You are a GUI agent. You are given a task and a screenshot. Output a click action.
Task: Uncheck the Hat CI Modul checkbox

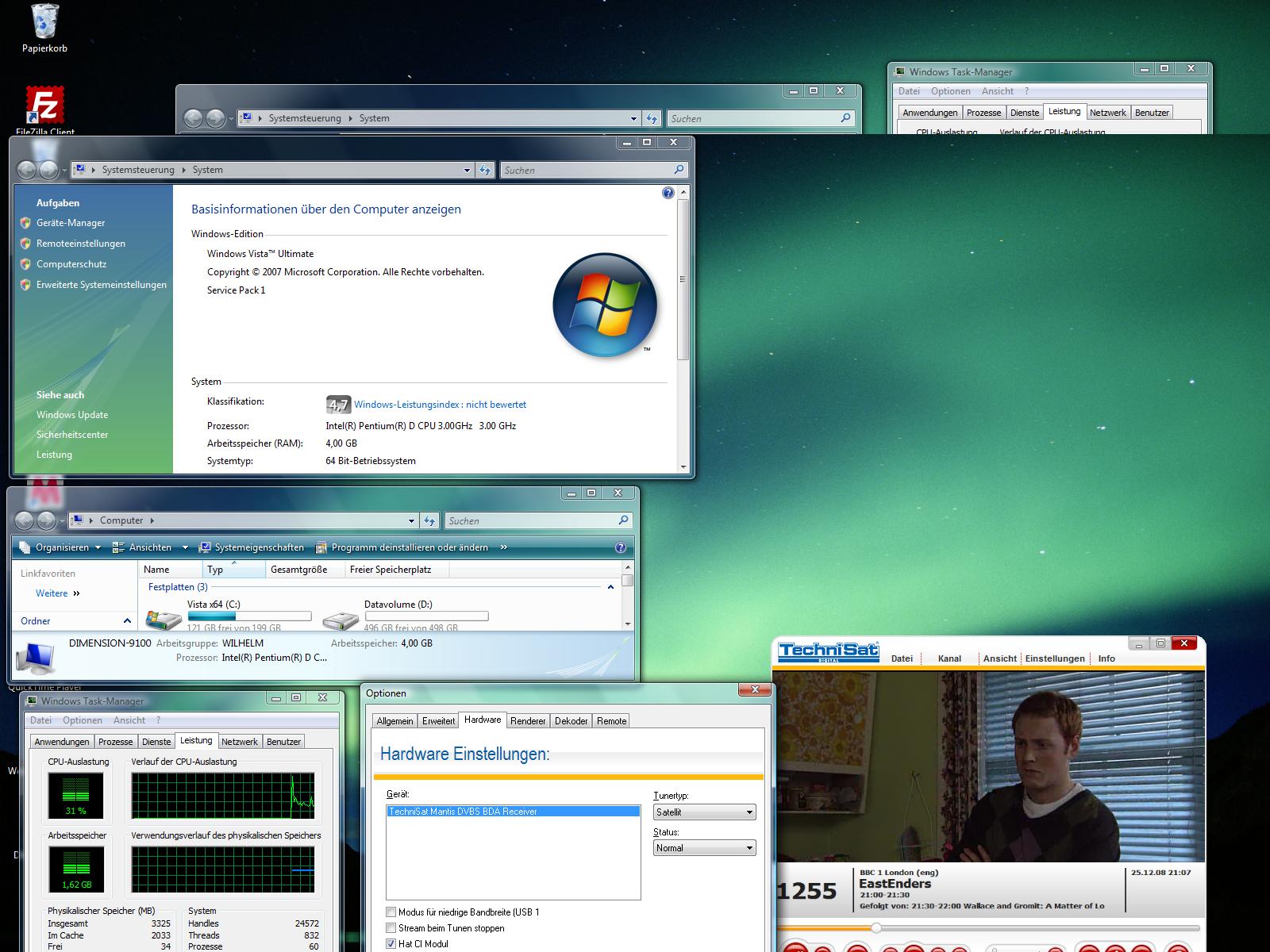pos(391,944)
